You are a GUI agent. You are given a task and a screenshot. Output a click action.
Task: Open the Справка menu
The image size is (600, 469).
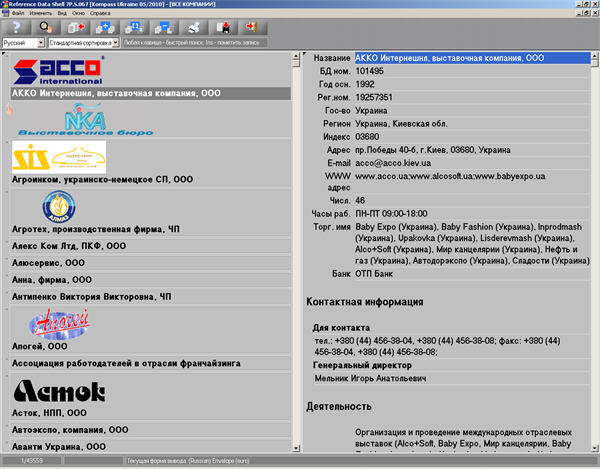click(100, 13)
